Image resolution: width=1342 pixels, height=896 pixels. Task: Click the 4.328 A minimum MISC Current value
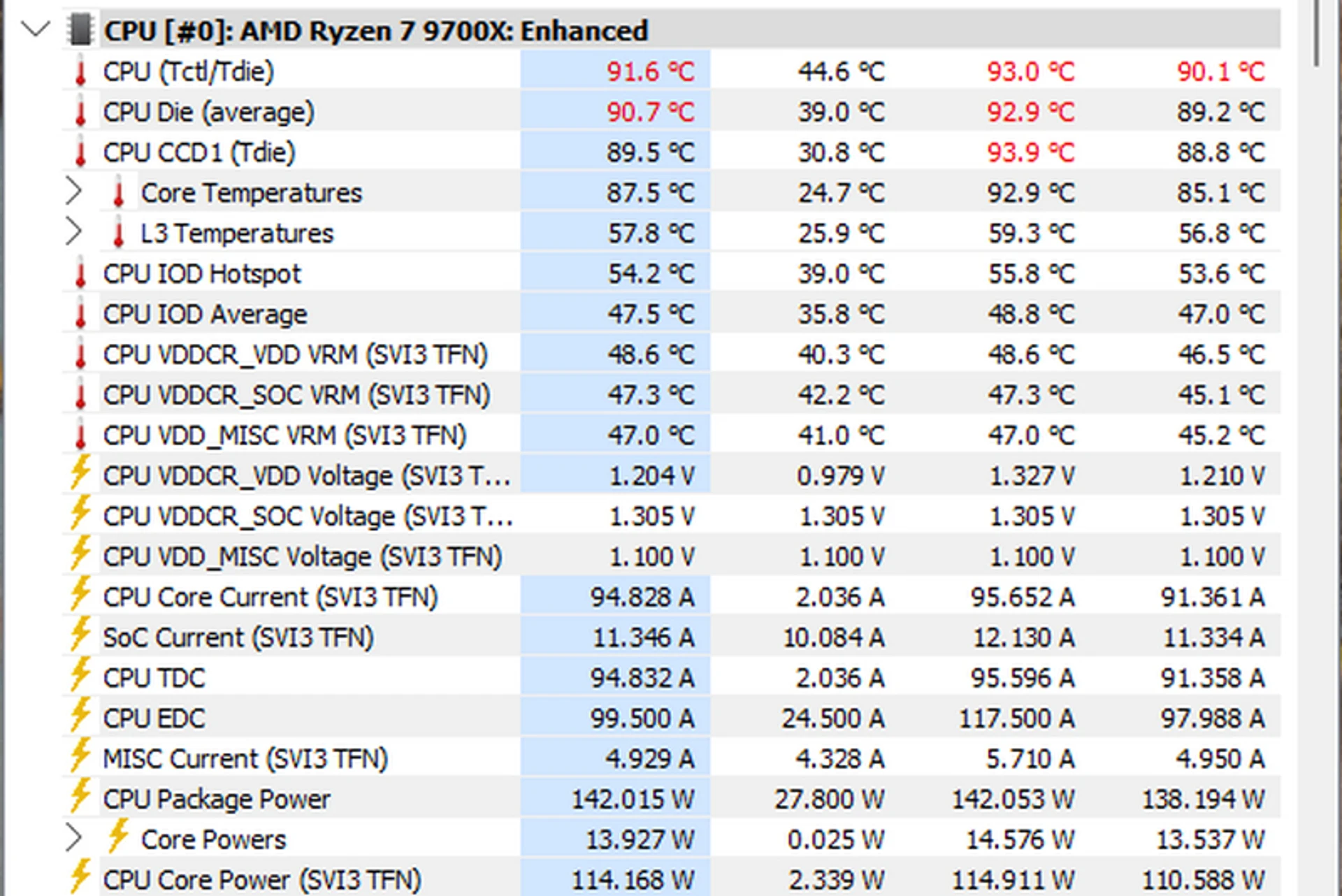(x=840, y=760)
